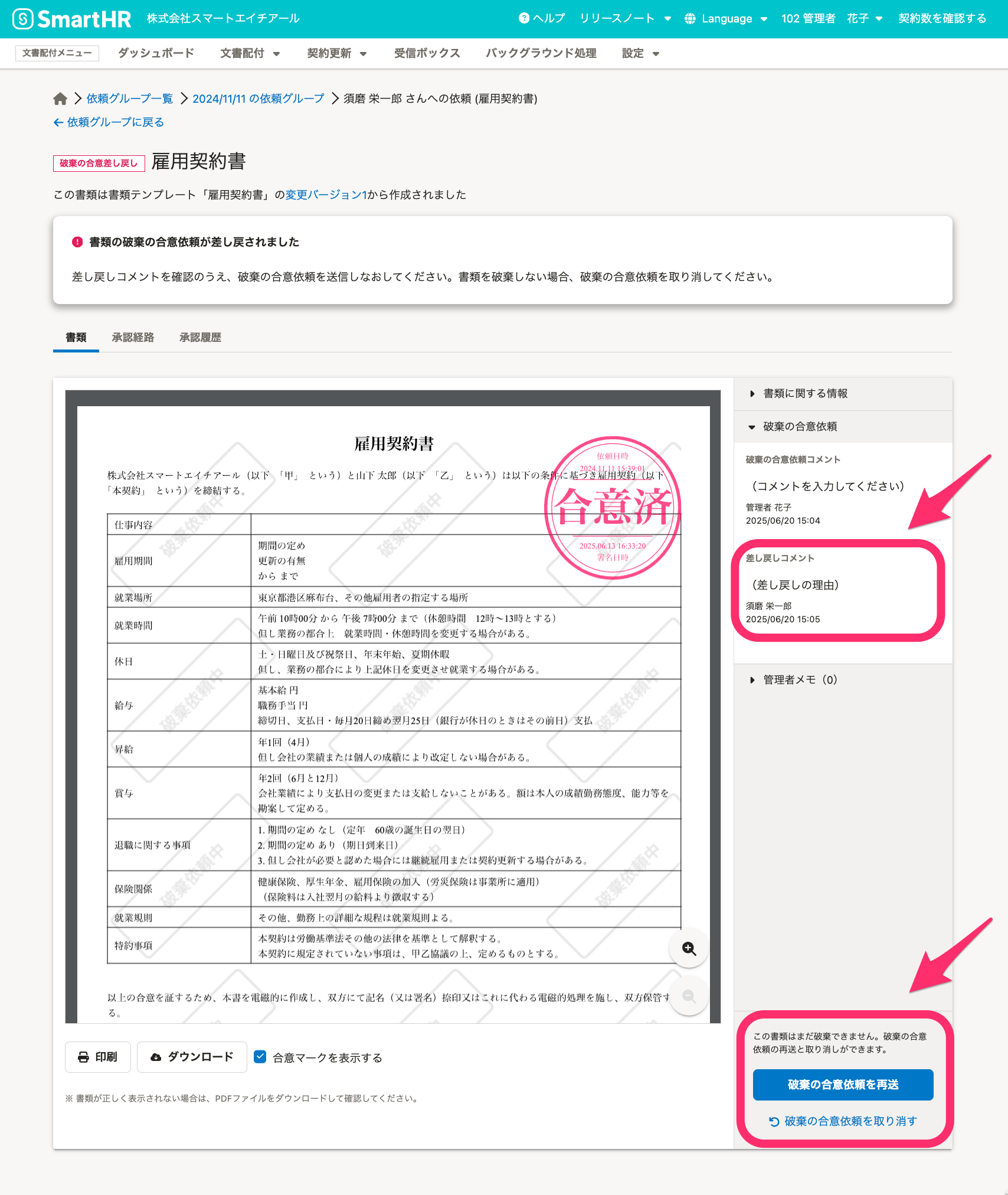This screenshot has width=1008, height=1195.
Task: Click the 合意済 stamp on document
Action: [x=613, y=507]
